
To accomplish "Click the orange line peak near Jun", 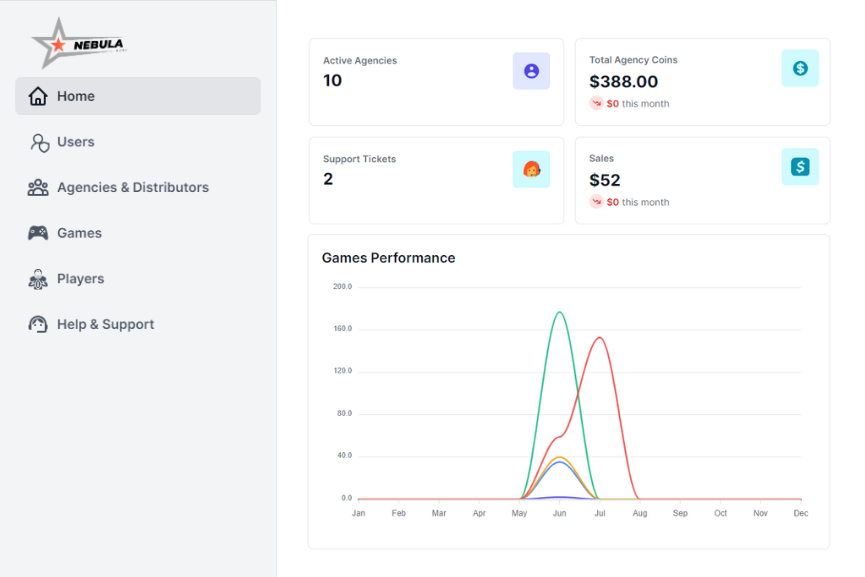I will tap(559, 457).
